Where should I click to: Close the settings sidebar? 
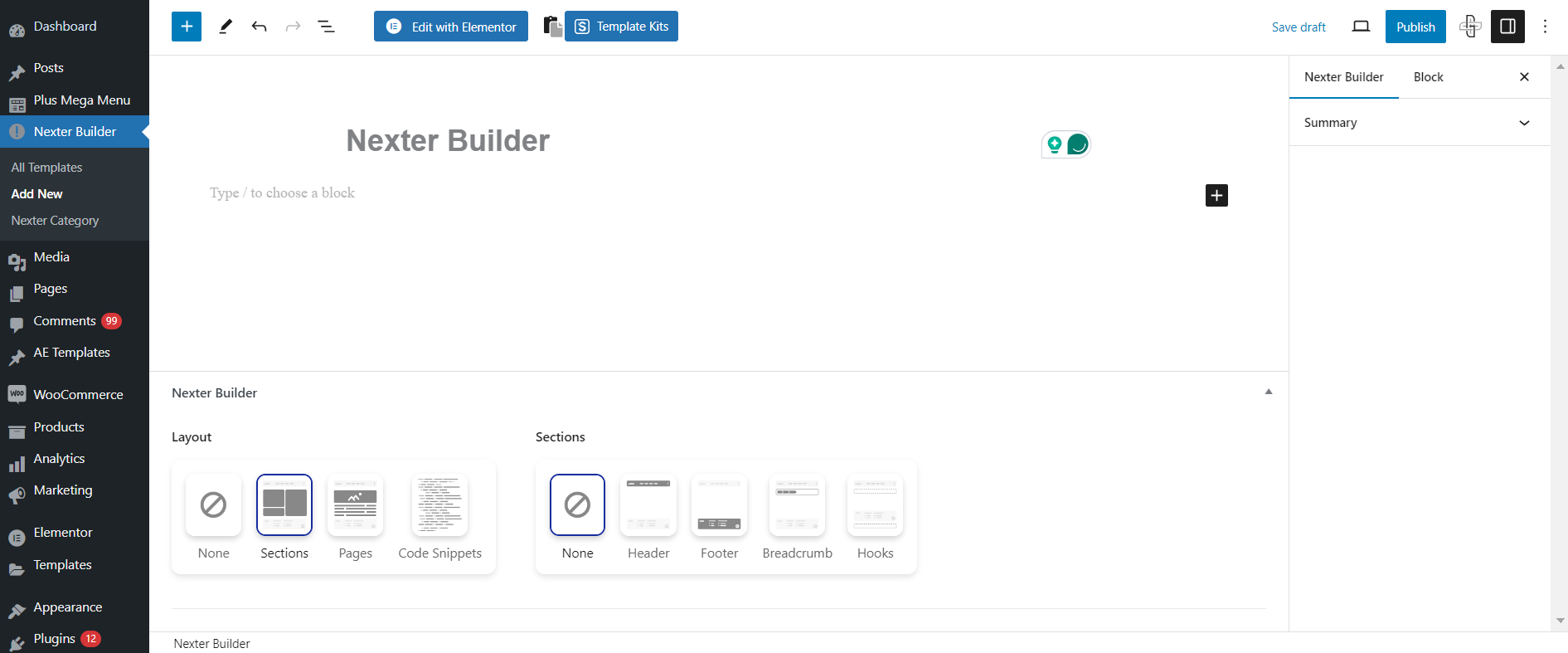(1524, 77)
